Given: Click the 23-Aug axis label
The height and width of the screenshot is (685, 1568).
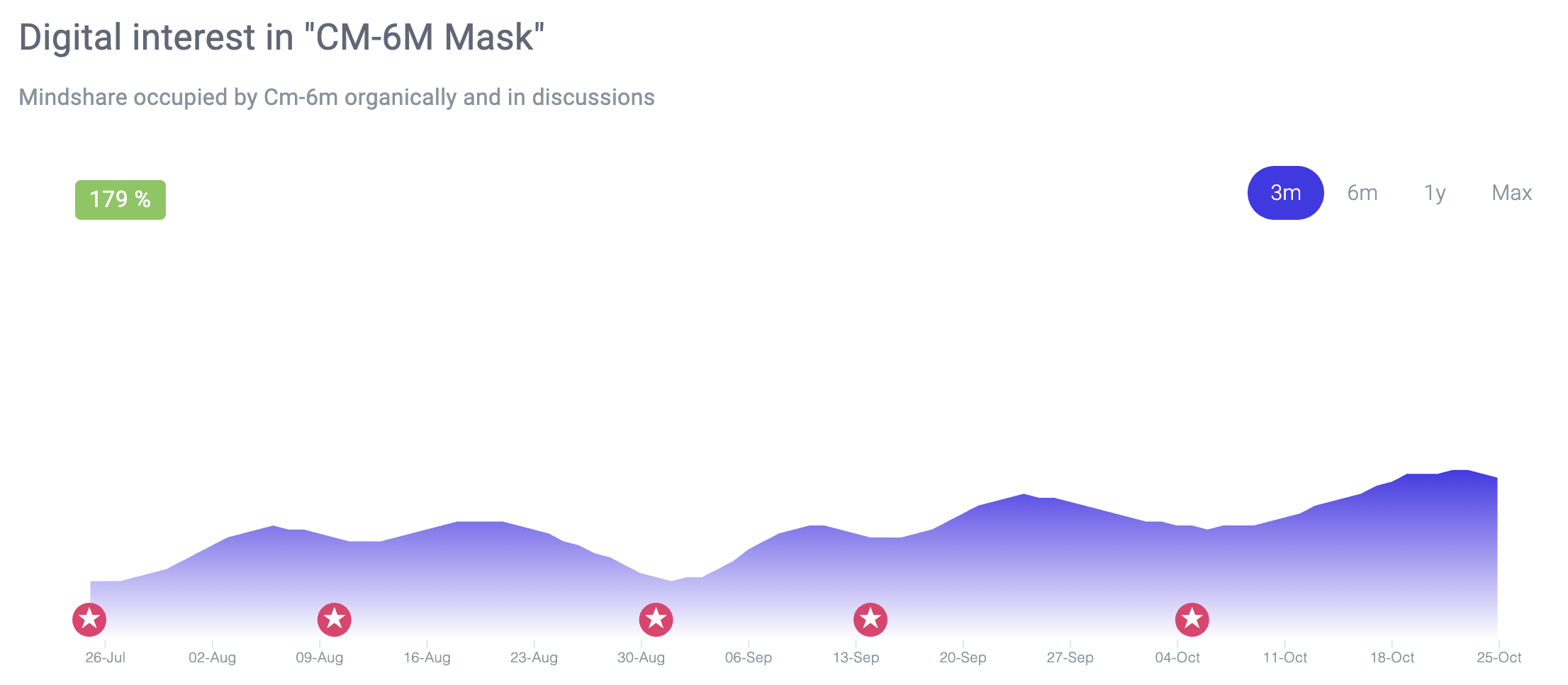Looking at the screenshot, I should pyautogui.click(x=534, y=657).
